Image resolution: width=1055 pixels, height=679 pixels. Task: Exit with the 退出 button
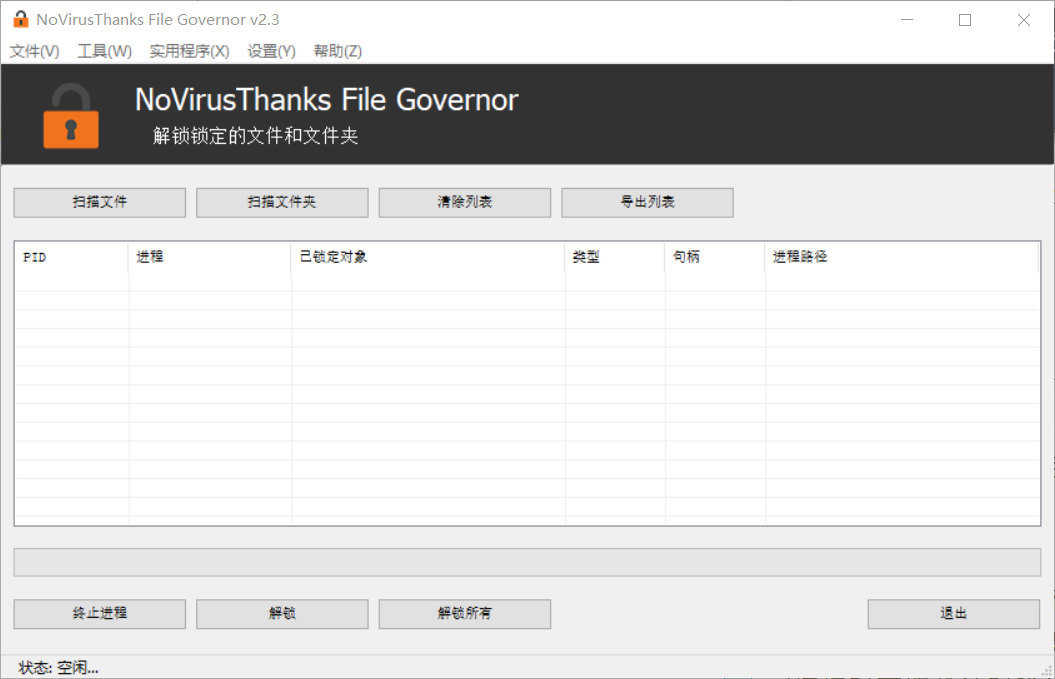click(953, 614)
